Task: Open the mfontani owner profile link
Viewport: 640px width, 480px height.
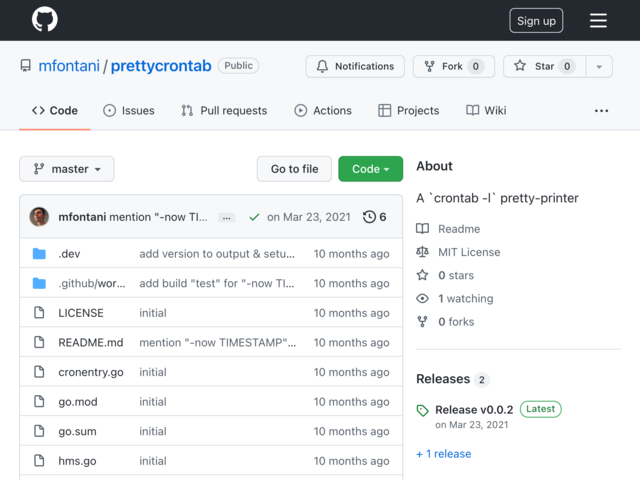Action: [69, 66]
